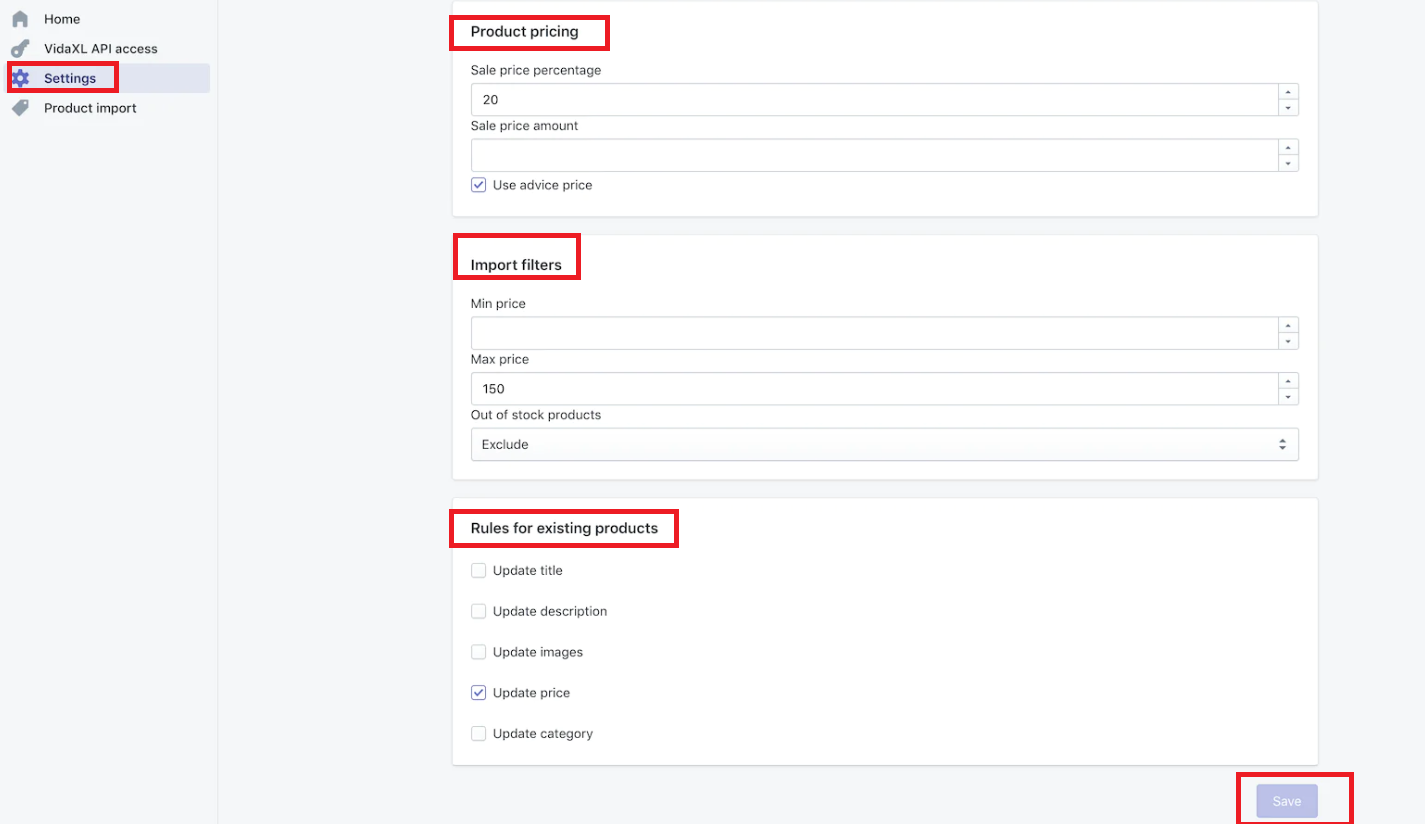This screenshot has width=1425, height=824.
Task: Decrease Max price with down arrow
Action: [1288, 397]
